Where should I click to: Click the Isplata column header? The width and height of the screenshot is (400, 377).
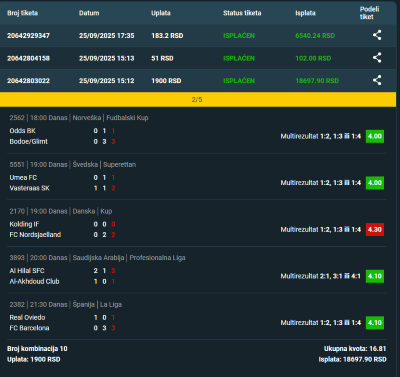click(x=305, y=13)
